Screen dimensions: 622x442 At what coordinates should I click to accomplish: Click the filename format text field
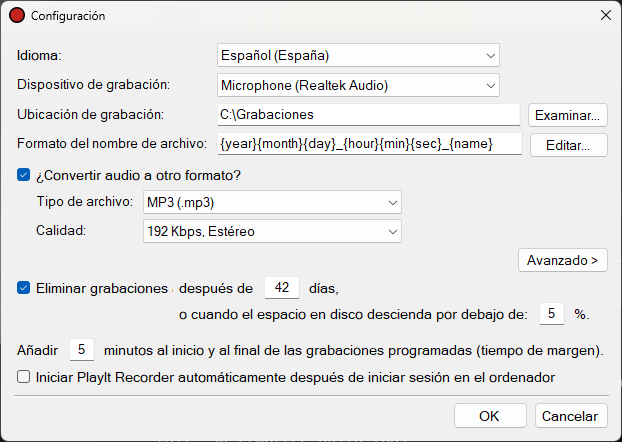370,144
